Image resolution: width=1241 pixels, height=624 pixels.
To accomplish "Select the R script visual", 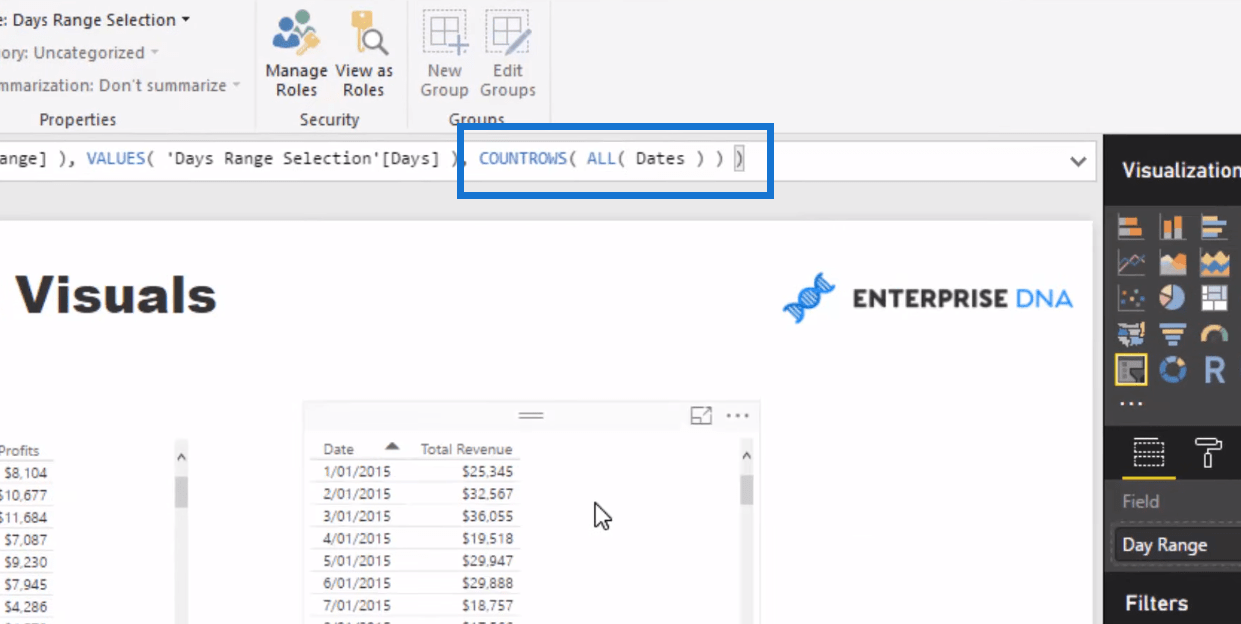I will click(1214, 370).
